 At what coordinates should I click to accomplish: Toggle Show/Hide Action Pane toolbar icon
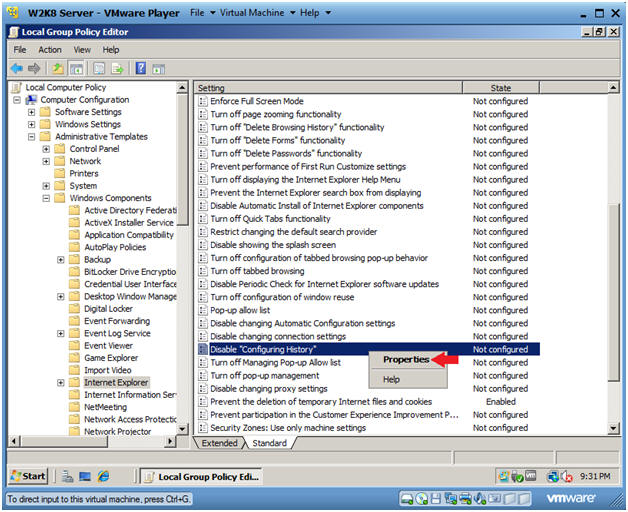[159, 69]
